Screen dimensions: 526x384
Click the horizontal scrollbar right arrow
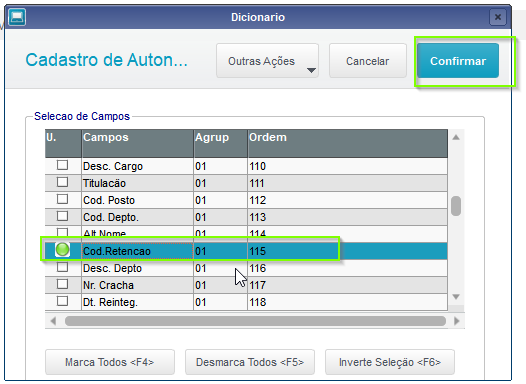(457, 321)
